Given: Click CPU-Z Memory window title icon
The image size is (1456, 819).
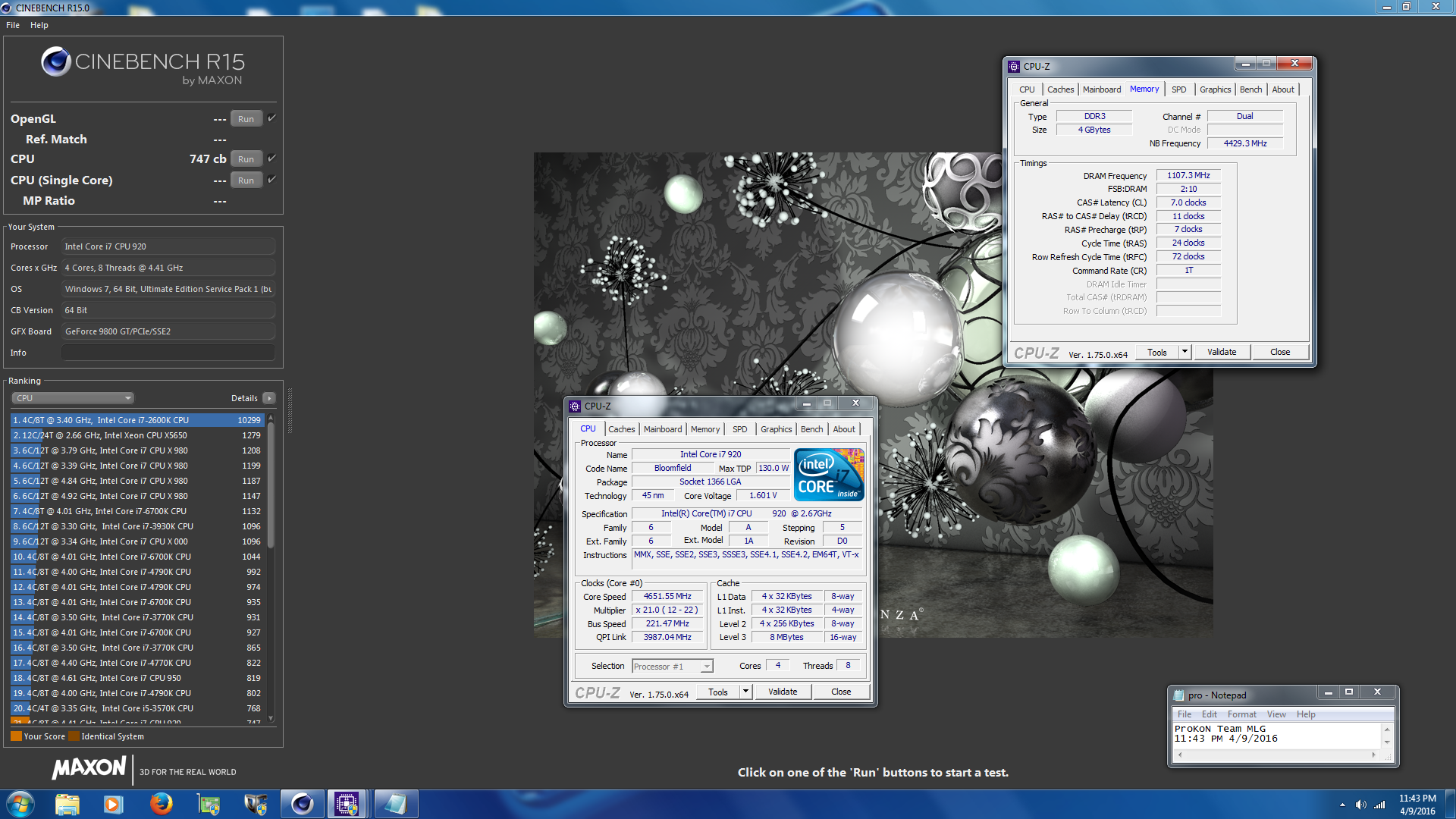Looking at the screenshot, I should point(1014,66).
